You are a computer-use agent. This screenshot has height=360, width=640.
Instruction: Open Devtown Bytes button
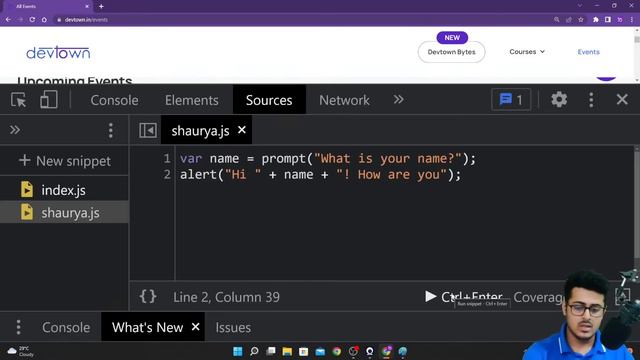[x=451, y=52]
